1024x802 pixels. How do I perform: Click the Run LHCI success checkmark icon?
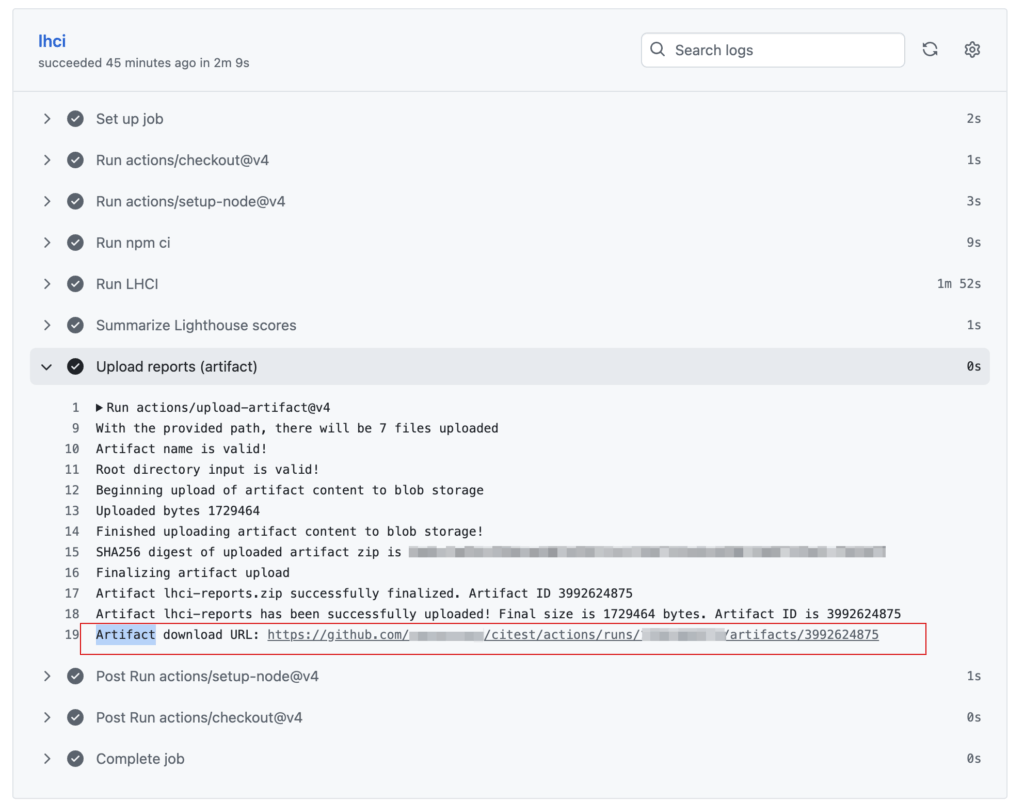pos(75,284)
